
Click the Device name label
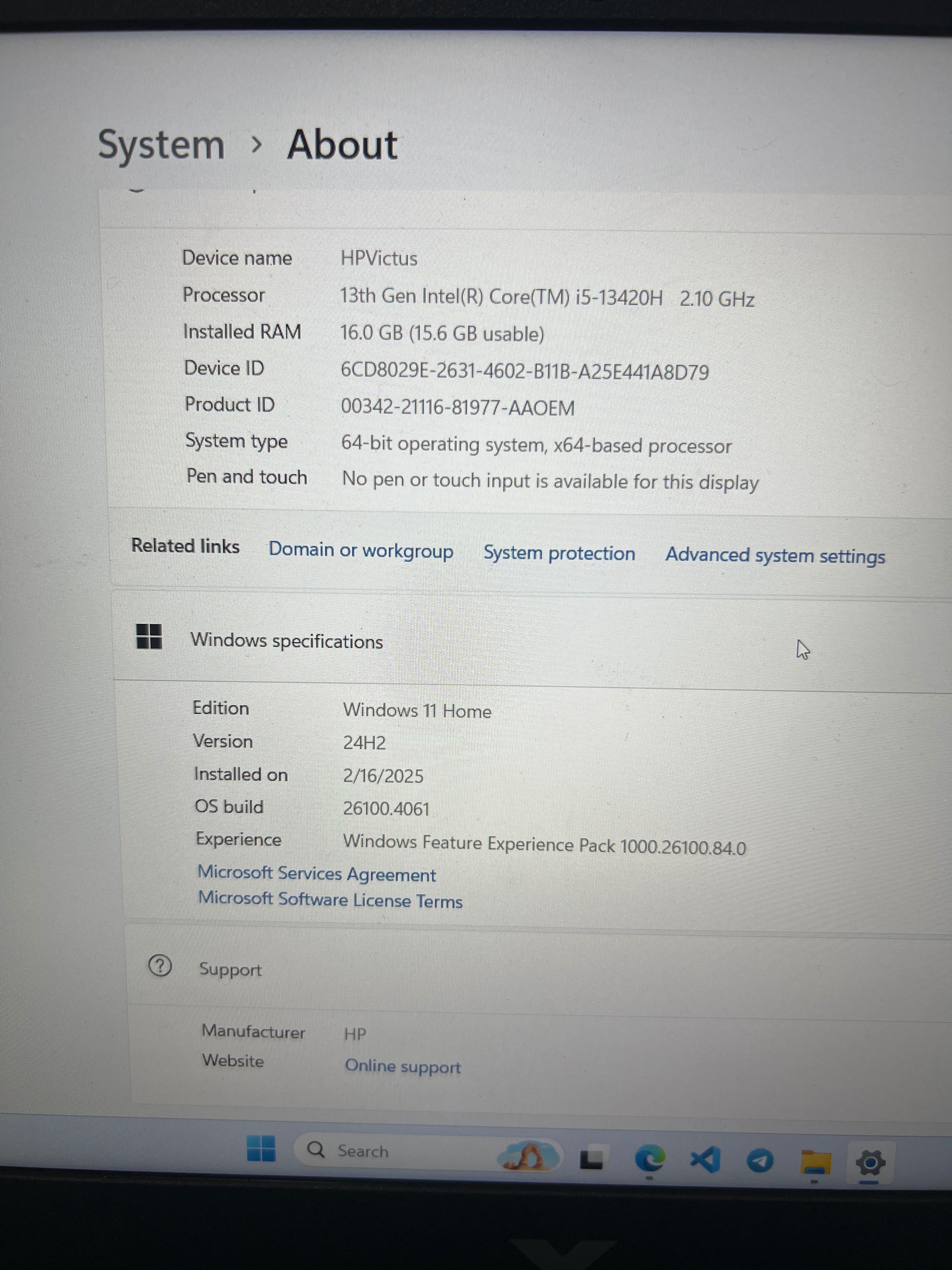pyautogui.click(x=237, y=258)
